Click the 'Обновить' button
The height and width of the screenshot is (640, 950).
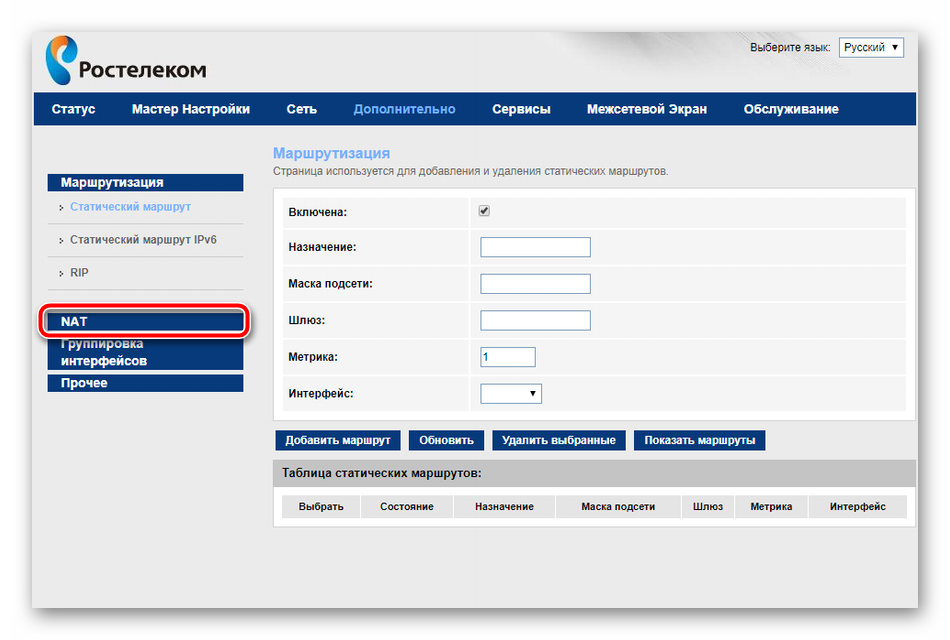(447, 440)
